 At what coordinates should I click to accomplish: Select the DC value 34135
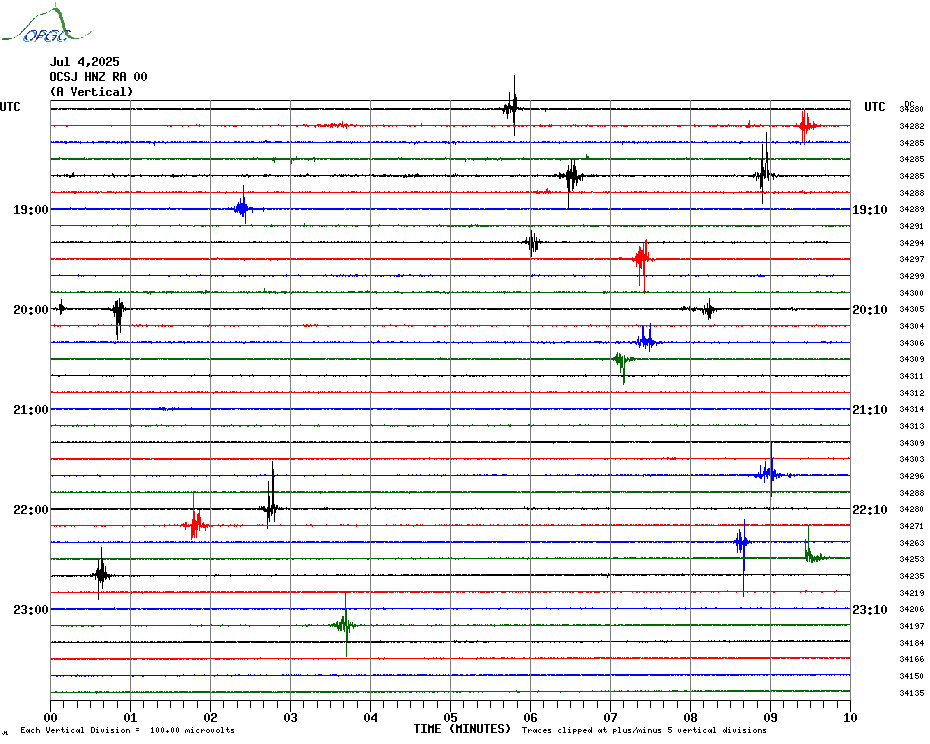[x=912, y=693]
